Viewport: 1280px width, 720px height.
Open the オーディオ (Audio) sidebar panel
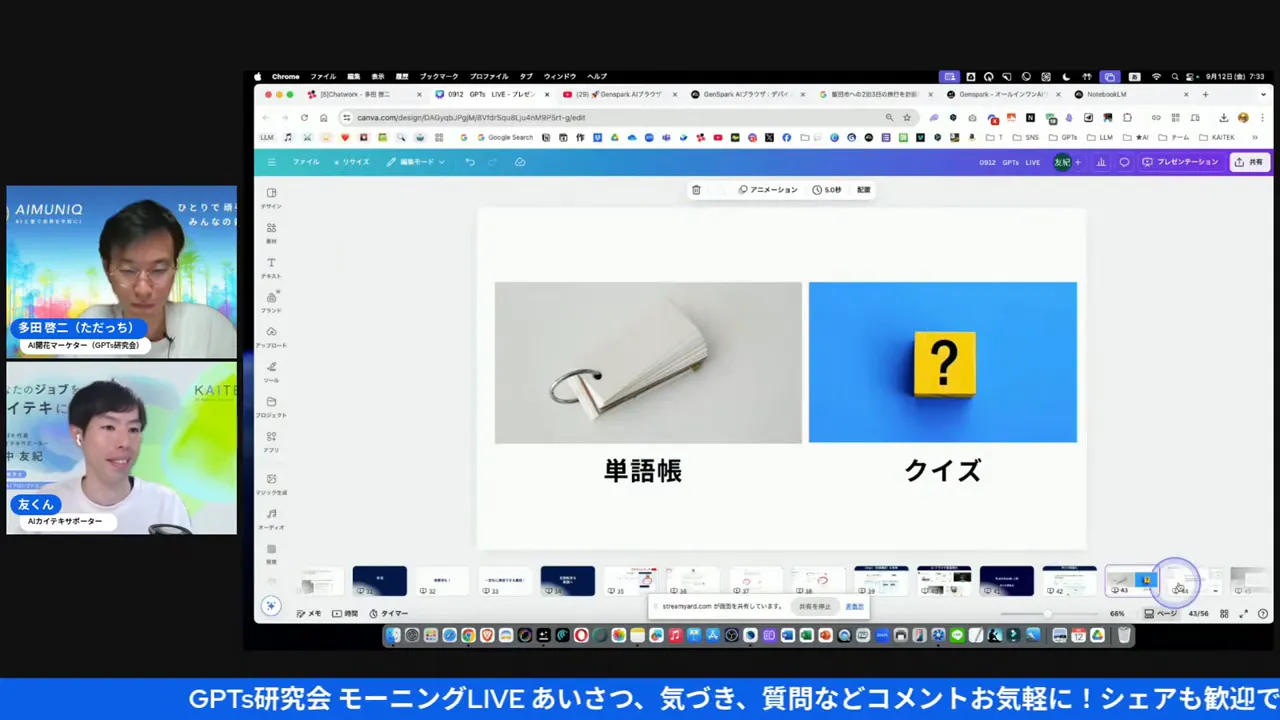(271, 518)
